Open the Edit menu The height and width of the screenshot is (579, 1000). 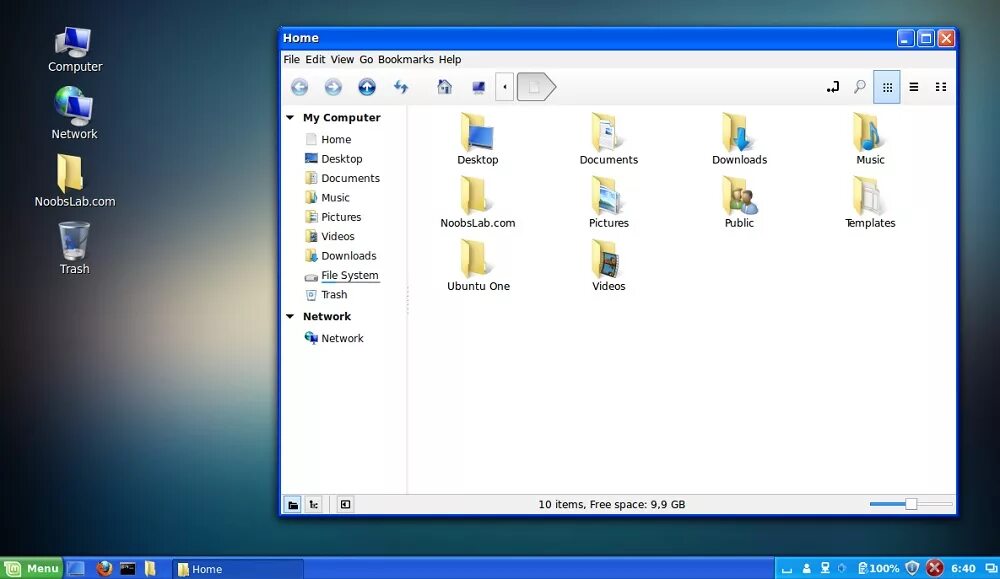[x=315, y=59]
